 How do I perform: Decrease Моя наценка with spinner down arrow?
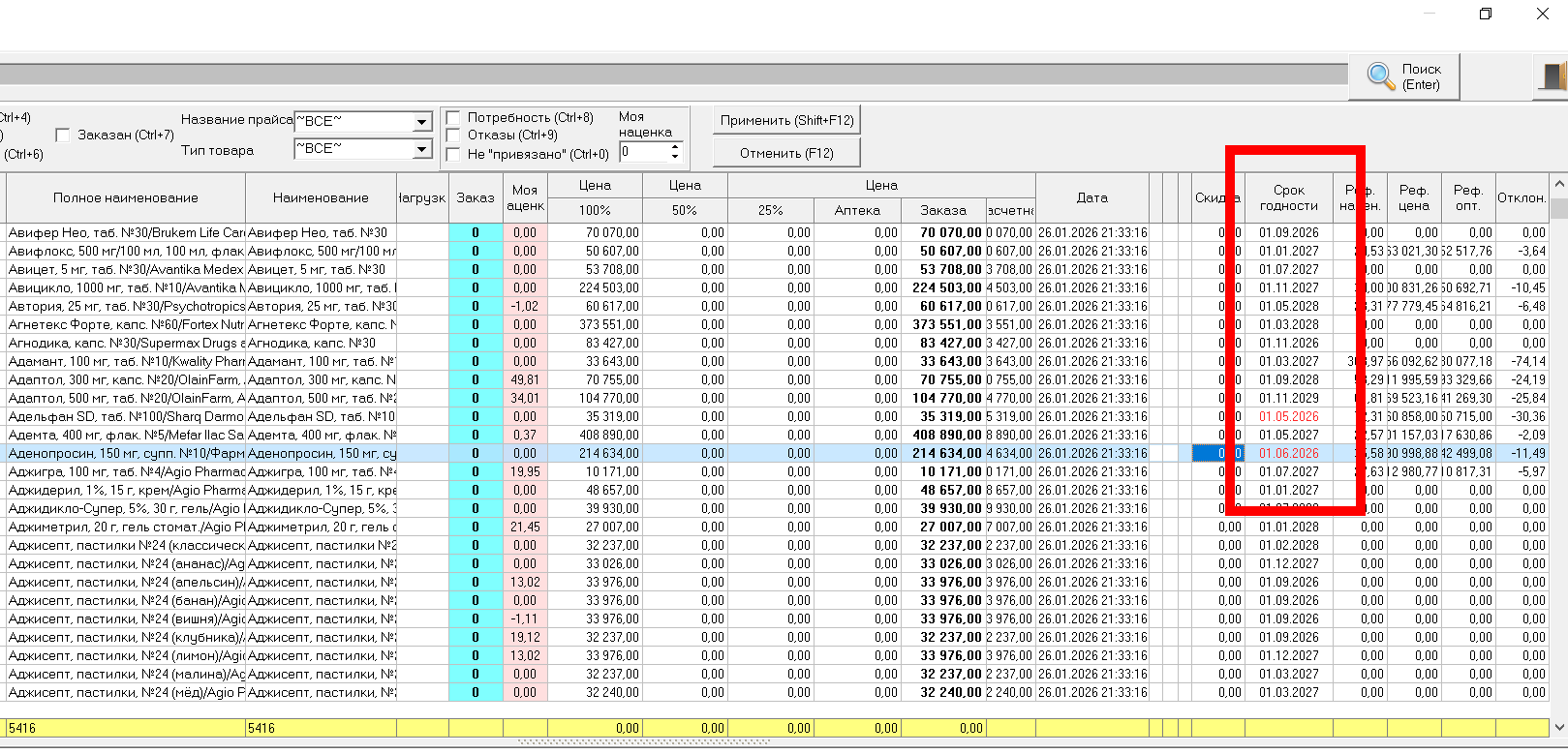pyautogui.click(x=675, y=157)
